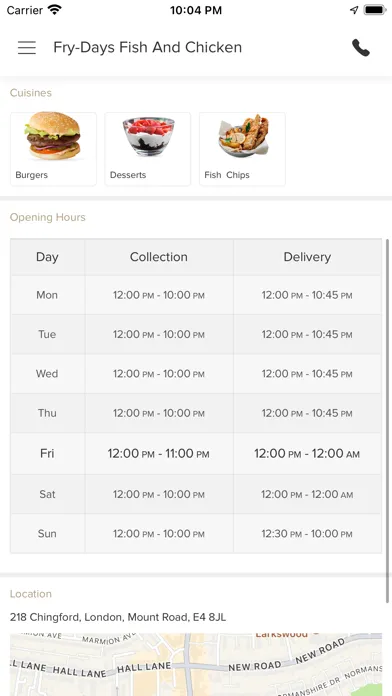Select the Fri row in opening hours
Screen dimensions: 392x696
click(x=196, y=454)
